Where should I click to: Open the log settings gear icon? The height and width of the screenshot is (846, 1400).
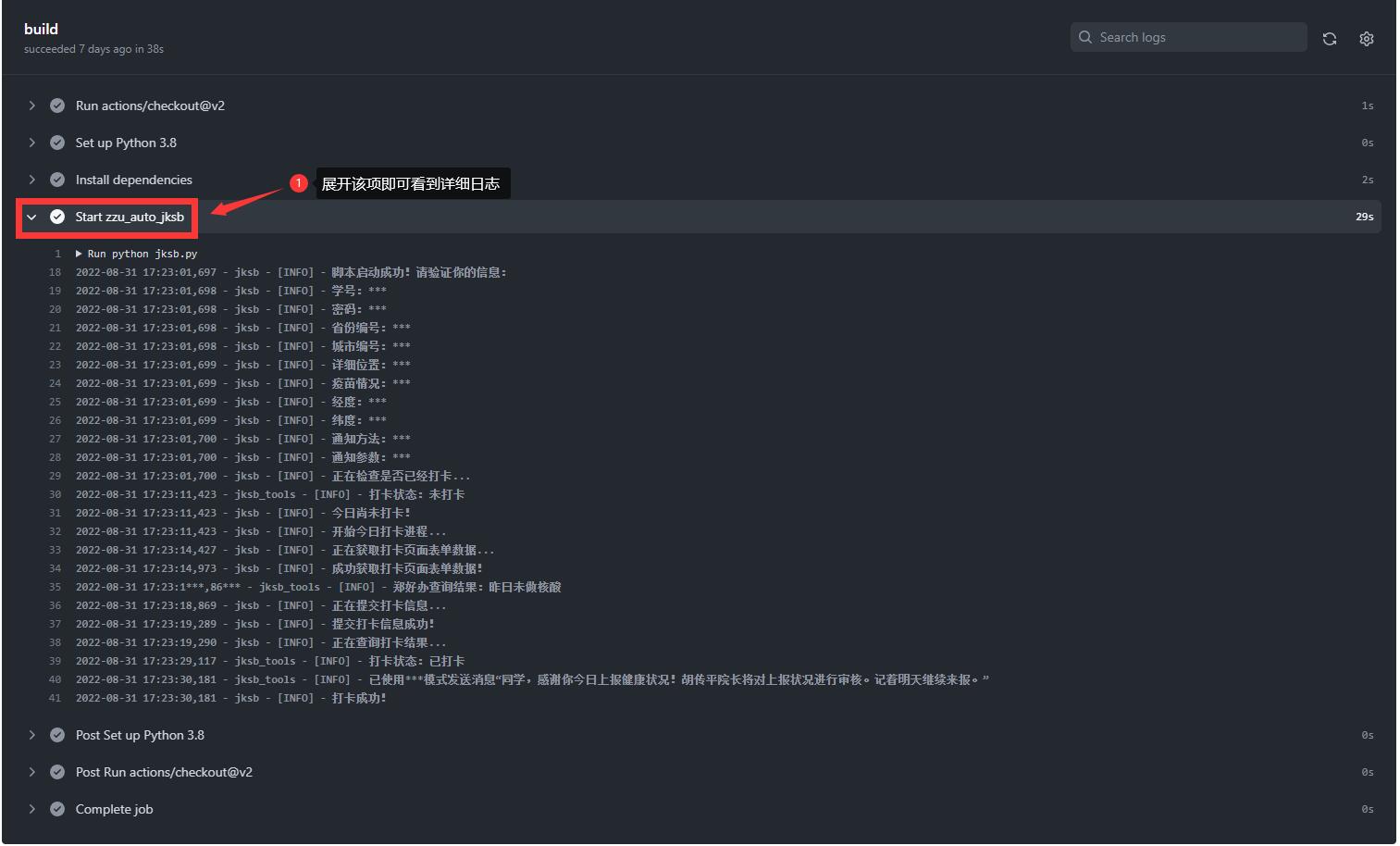[1367, 38]
